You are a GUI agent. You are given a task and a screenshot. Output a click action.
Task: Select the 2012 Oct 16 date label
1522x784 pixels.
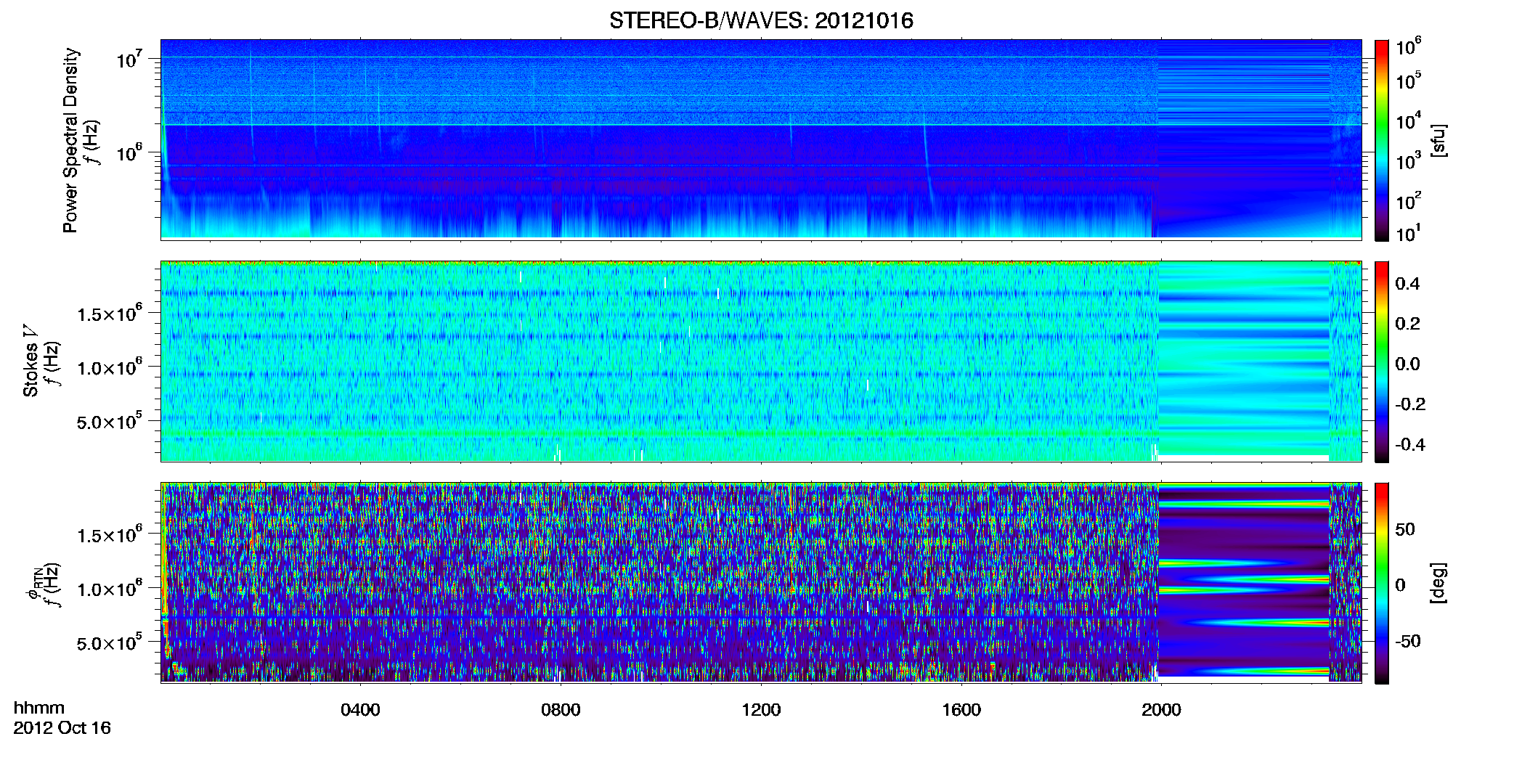pyautogui.click(x=62, y=728)
